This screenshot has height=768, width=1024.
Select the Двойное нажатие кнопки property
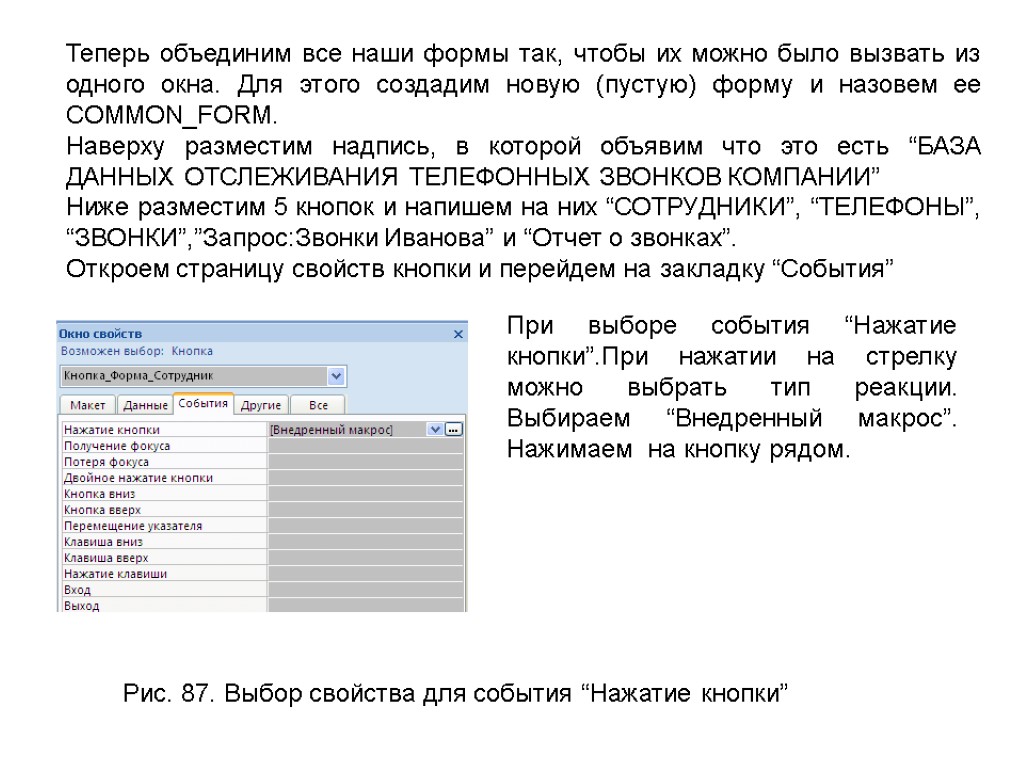(x=164, y=478)
